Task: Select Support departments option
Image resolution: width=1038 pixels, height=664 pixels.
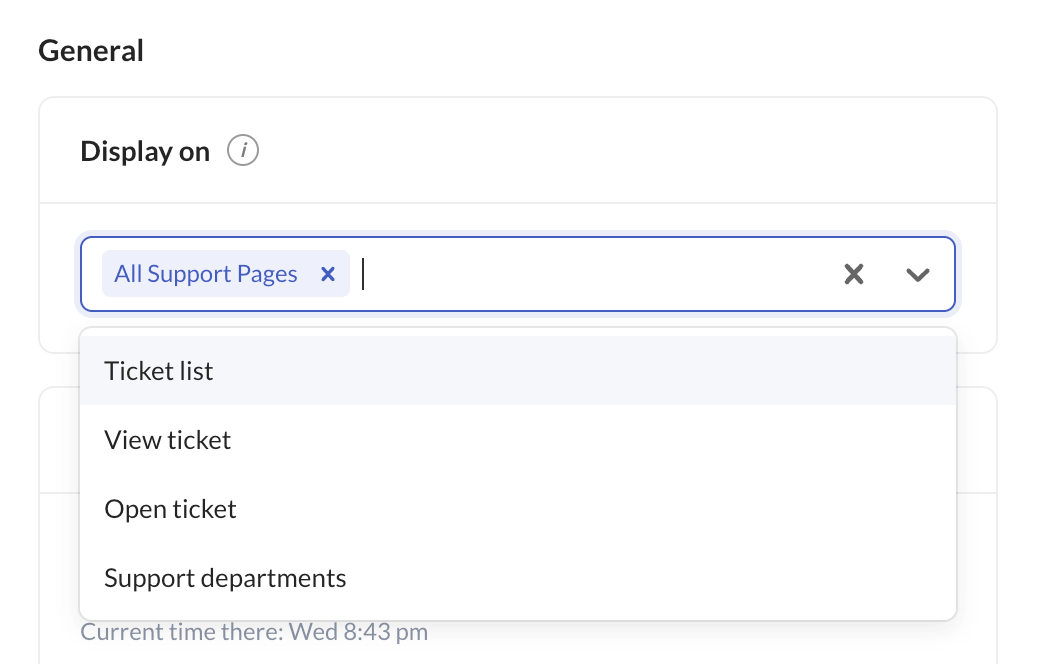Action: click(518, 577)
